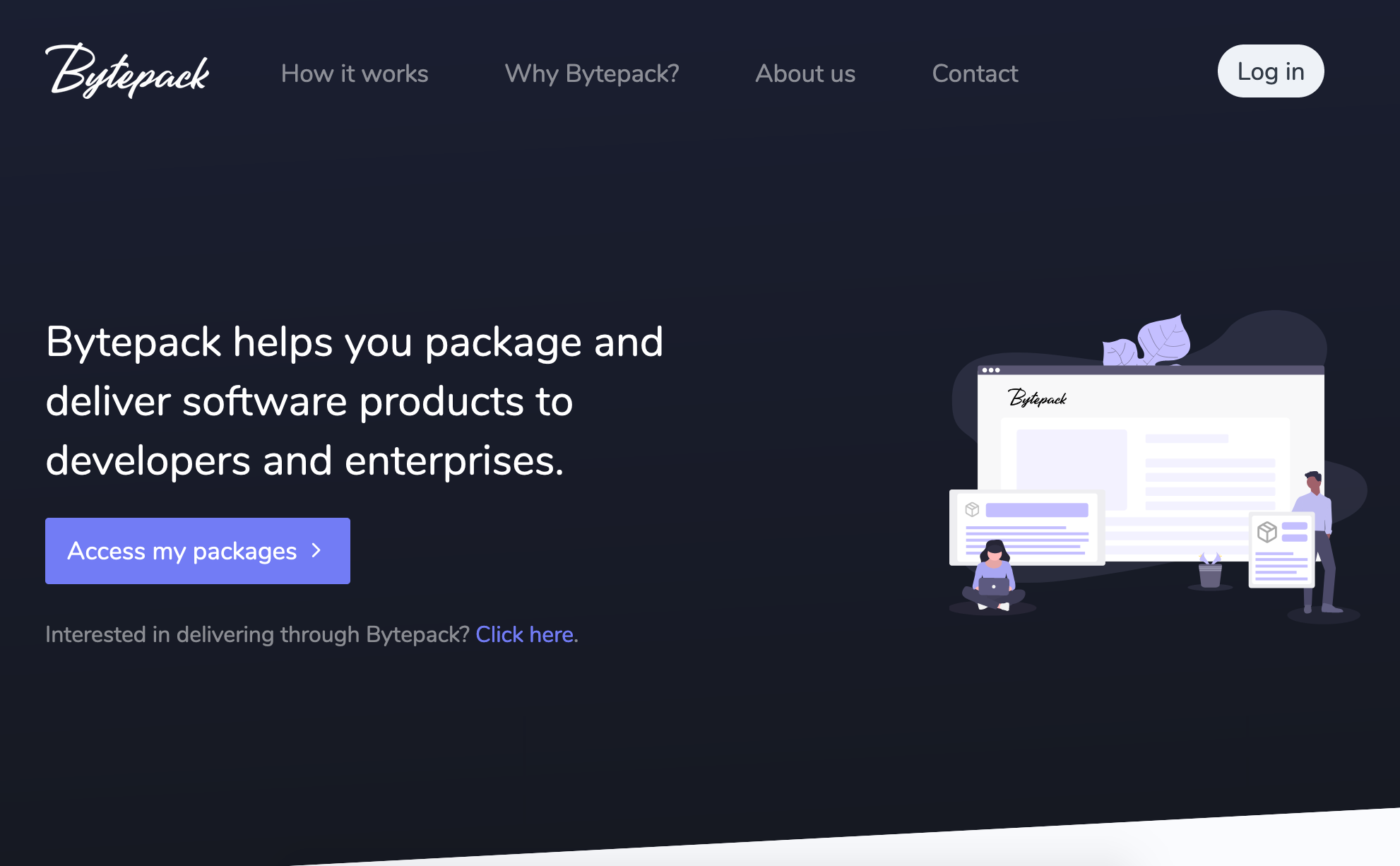
Task: Click the small Bytepack logo inside illustration window
Action: [1036, 398]
